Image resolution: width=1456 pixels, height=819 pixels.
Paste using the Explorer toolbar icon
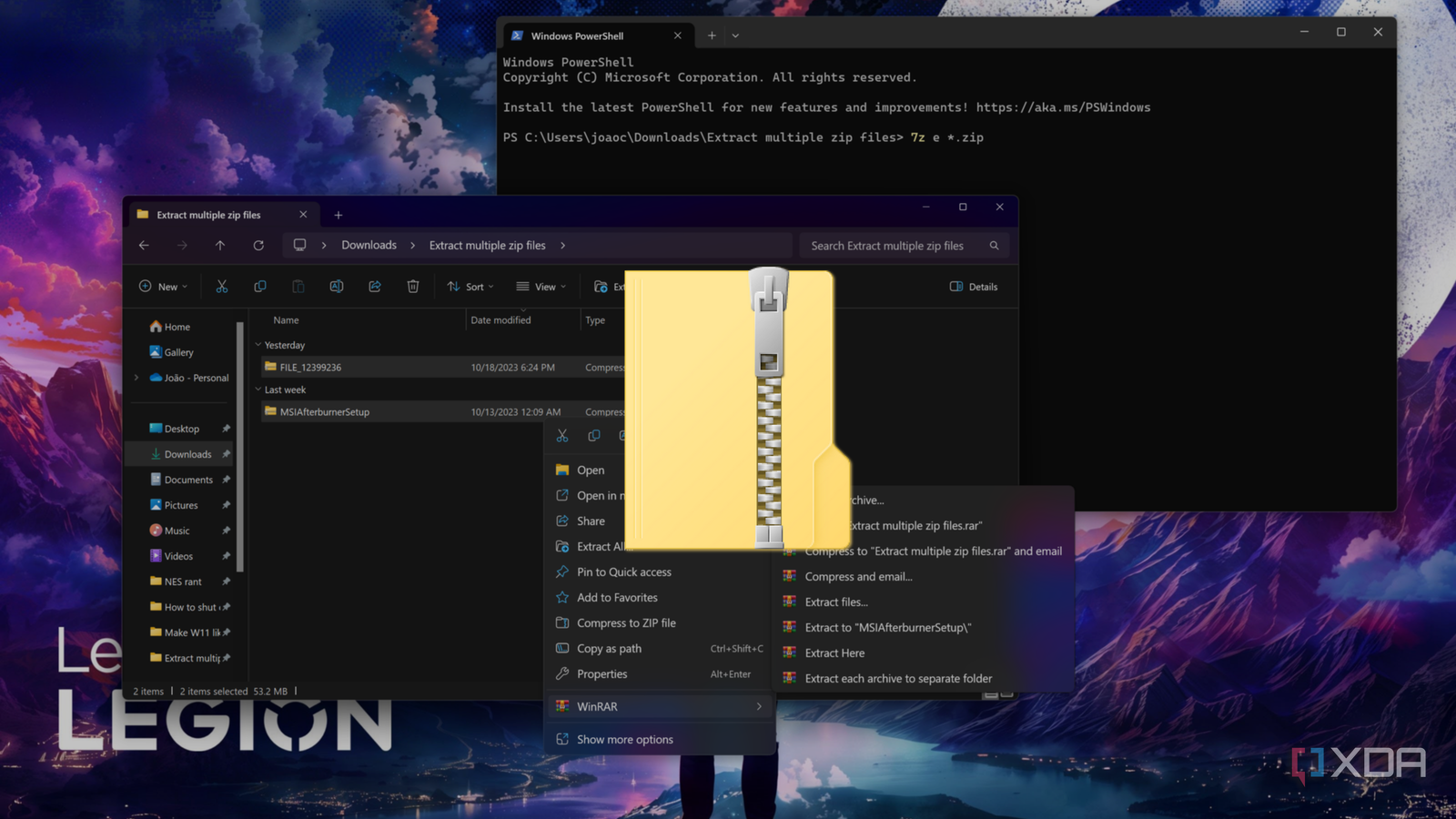tap(298, 286)
